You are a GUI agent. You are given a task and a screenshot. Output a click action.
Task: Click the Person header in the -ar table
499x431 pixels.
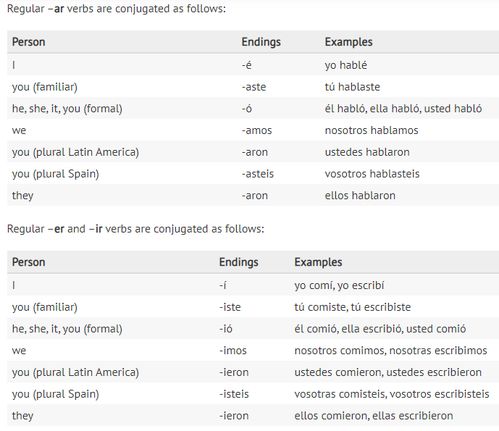click(x=28, y=42)
